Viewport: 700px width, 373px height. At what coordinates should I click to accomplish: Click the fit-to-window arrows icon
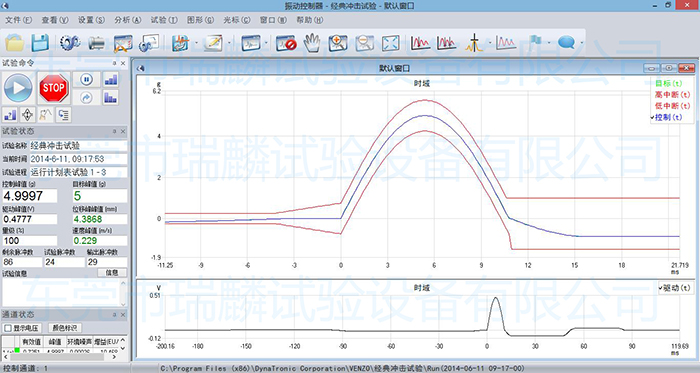click(391, 43)
